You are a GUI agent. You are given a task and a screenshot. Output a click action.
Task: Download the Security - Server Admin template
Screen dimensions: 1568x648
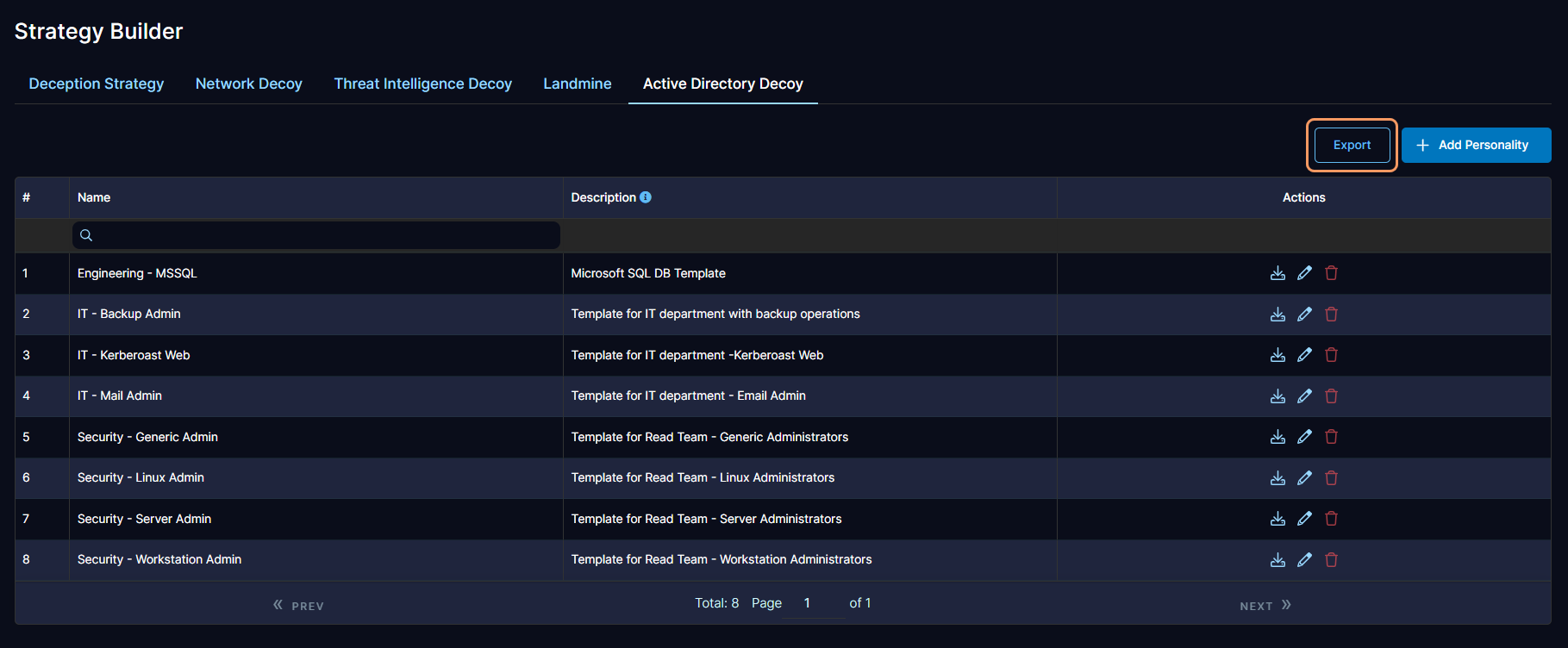pos(1278,519)
